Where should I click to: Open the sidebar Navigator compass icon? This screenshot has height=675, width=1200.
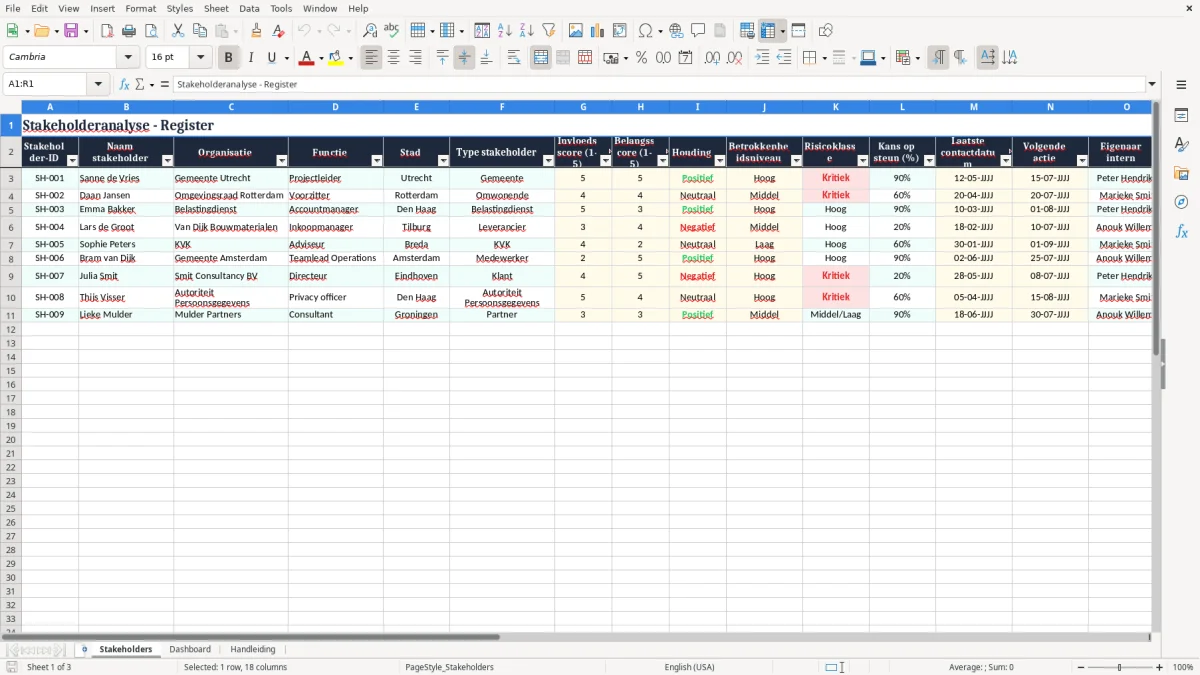click(x=1182, y=202)
